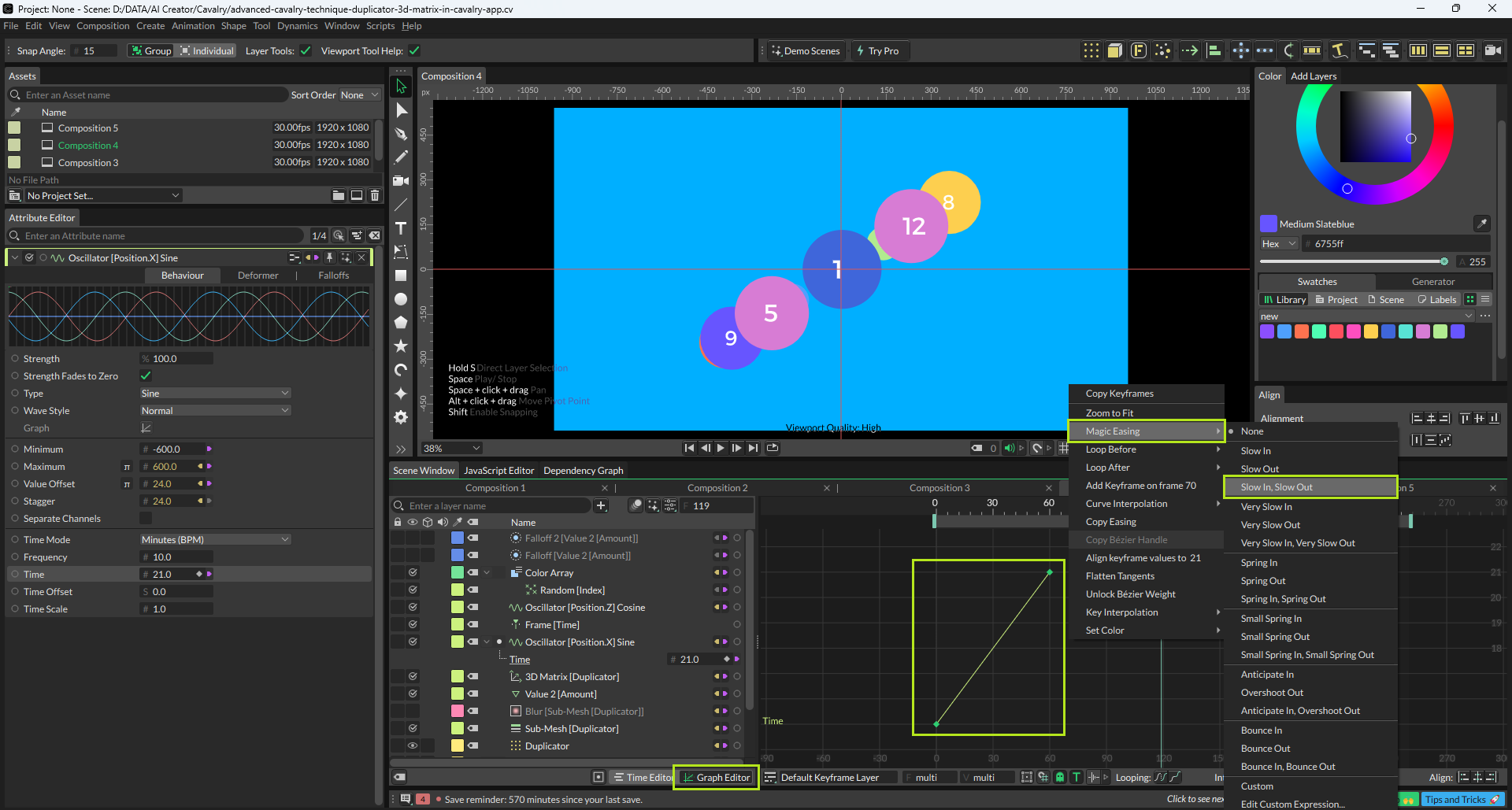1512x810 pixels.
Task: Pick the pink swatch in library
Action: (x=1353, y=331)
